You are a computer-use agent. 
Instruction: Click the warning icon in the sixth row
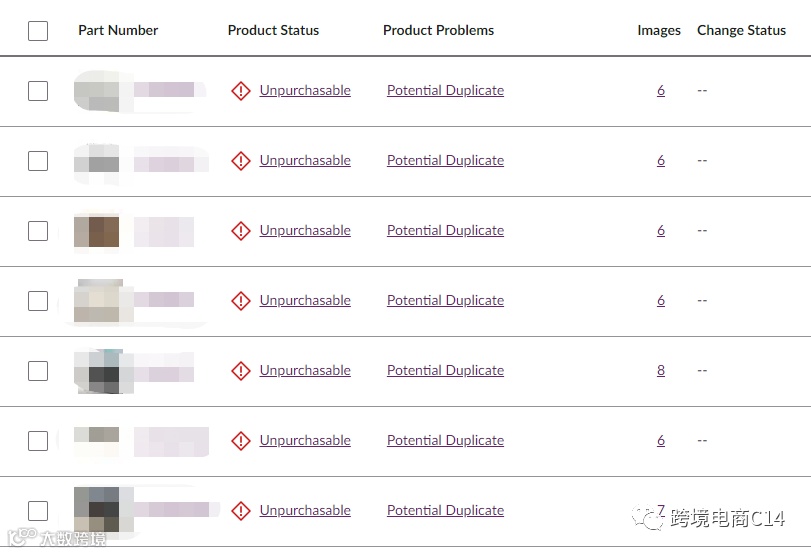(240, 441)
